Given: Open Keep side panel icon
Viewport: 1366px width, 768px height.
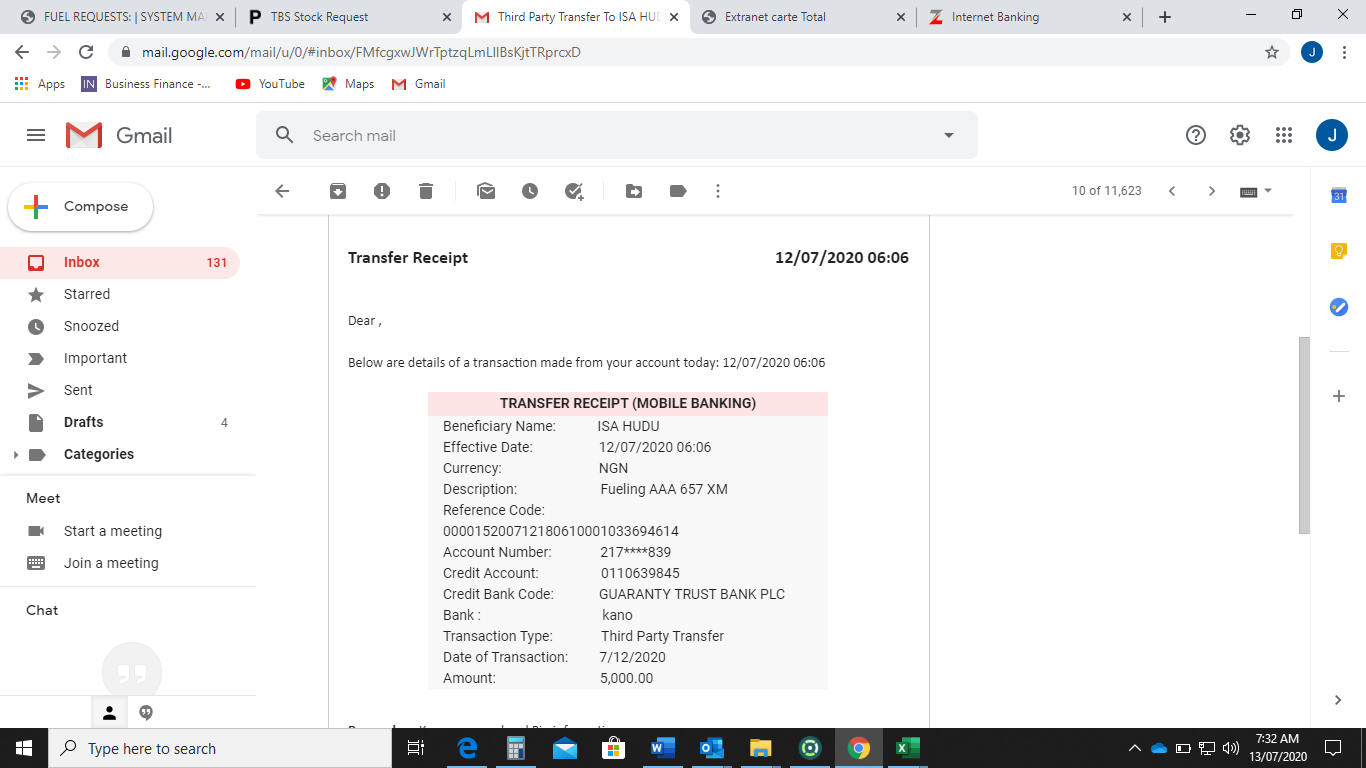Looking at the screenshot, I should coord(1339,252).
